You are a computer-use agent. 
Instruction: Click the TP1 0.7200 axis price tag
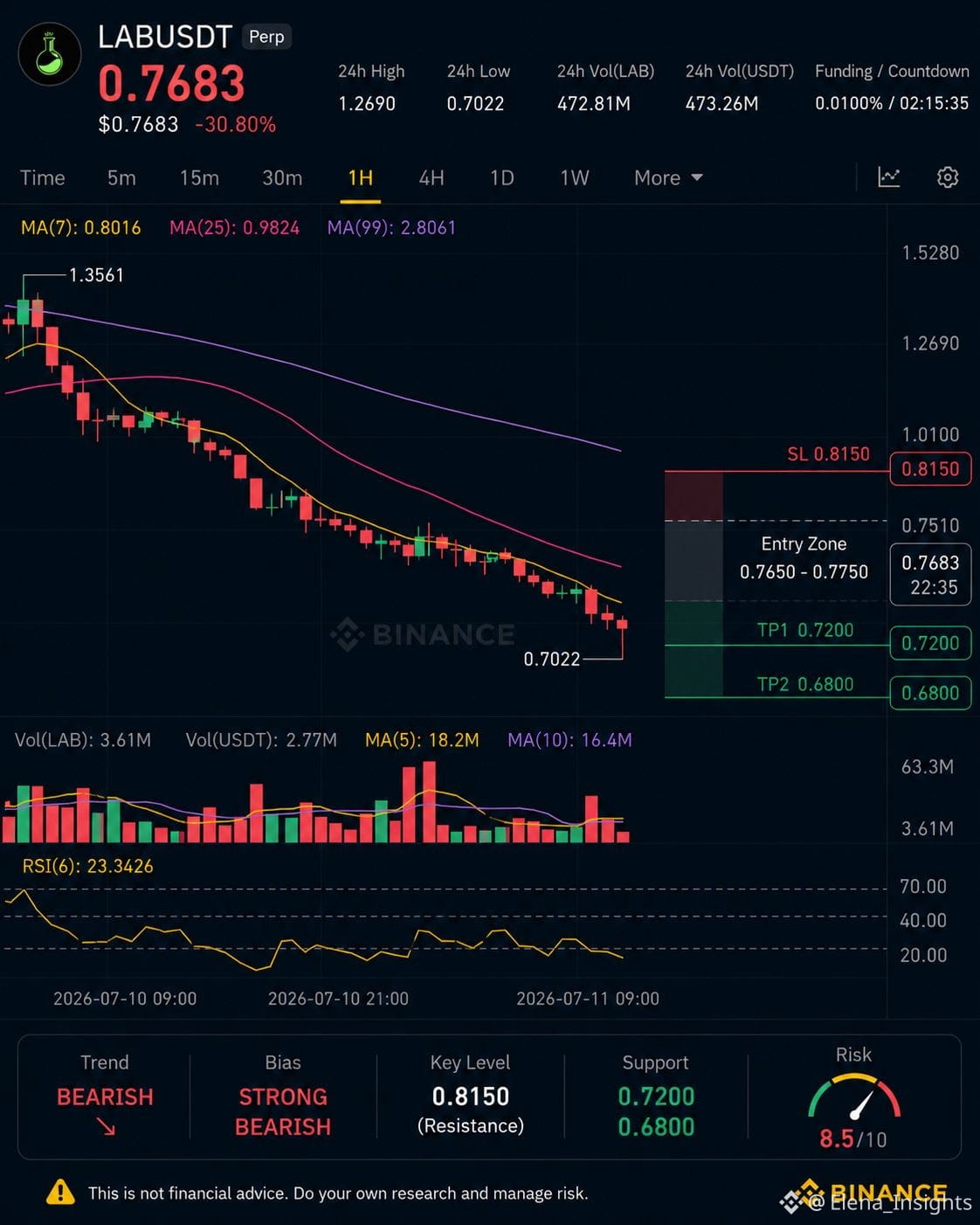point(930,643)
